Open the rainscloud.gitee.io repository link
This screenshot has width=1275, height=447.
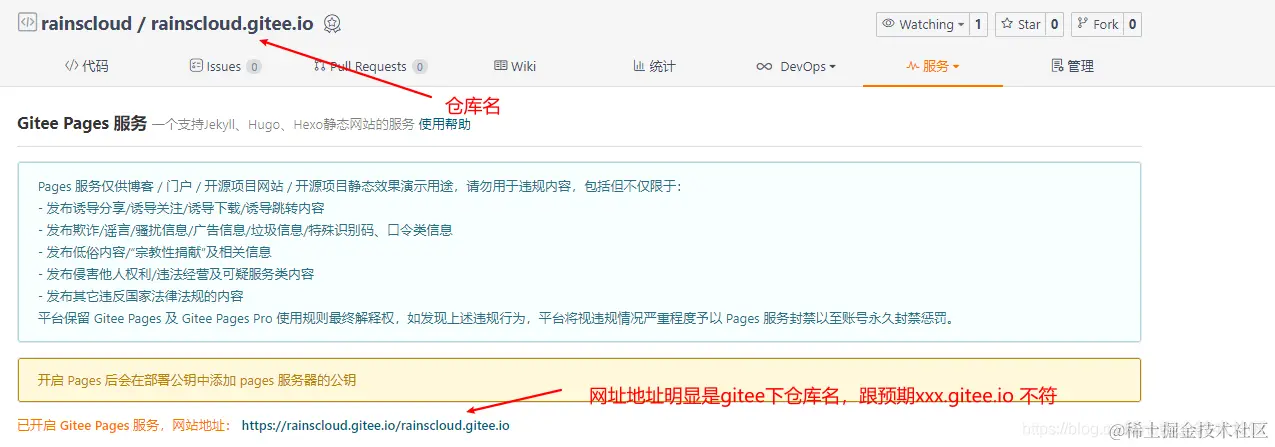pos(232,24)
